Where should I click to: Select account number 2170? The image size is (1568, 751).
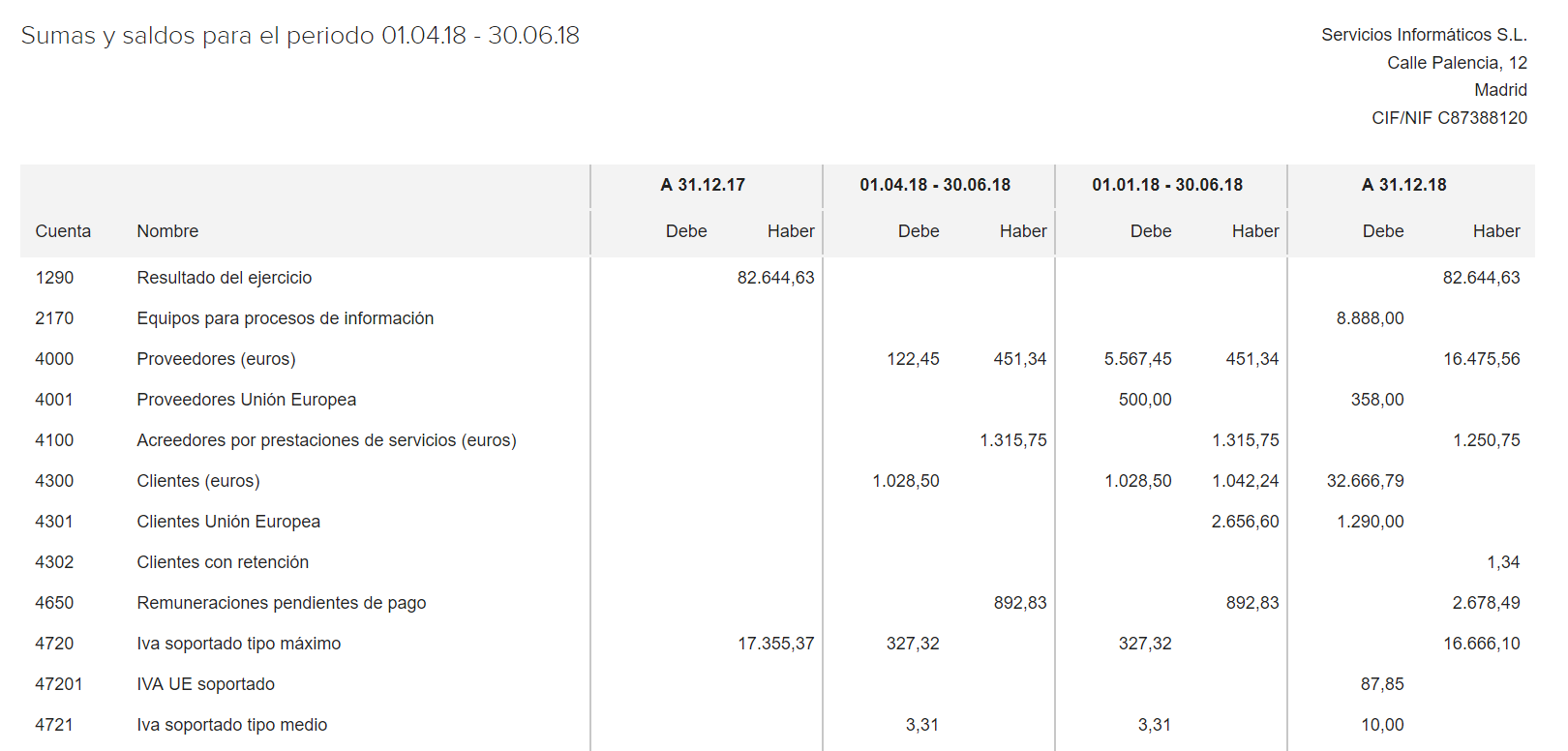tap(54, 318)
